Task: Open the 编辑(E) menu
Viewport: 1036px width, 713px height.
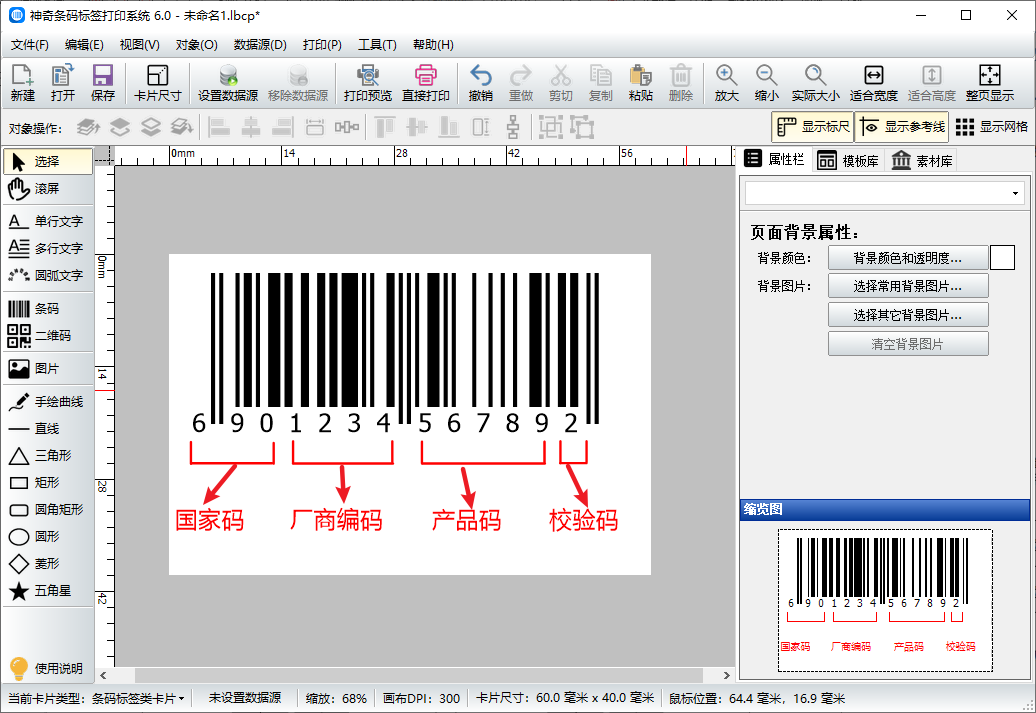Action: click(x=84, y=45)
